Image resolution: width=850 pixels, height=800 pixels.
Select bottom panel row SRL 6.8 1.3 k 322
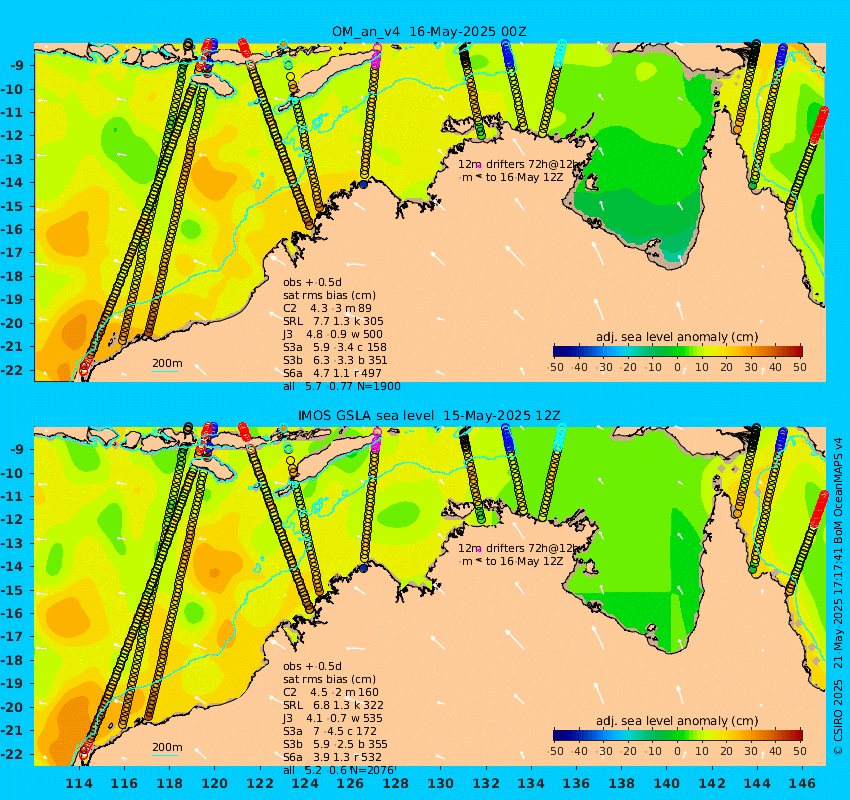[x=333, y=706]
